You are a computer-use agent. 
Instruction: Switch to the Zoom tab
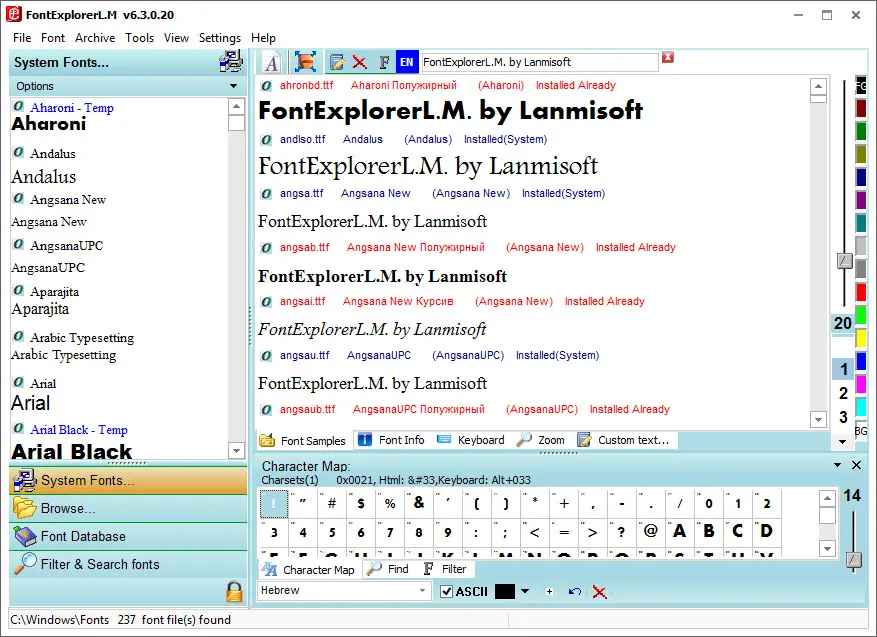coord(541,440)
